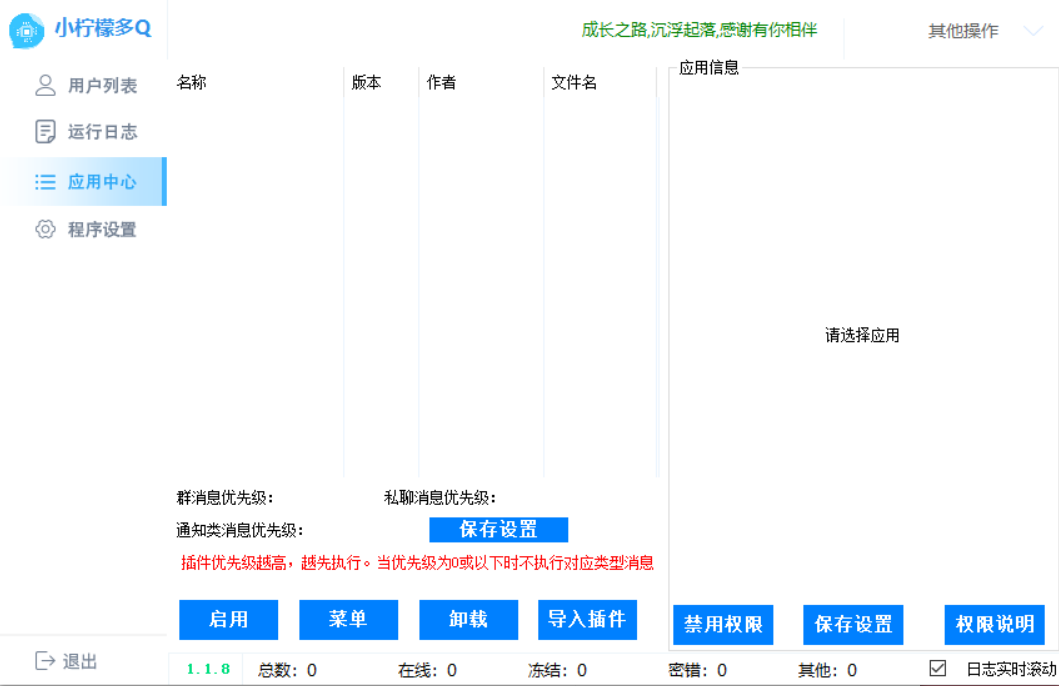Viewport: 1059px width, 686px height.
Task: Open the 菜单 button
Action: [x=348, y=620]
